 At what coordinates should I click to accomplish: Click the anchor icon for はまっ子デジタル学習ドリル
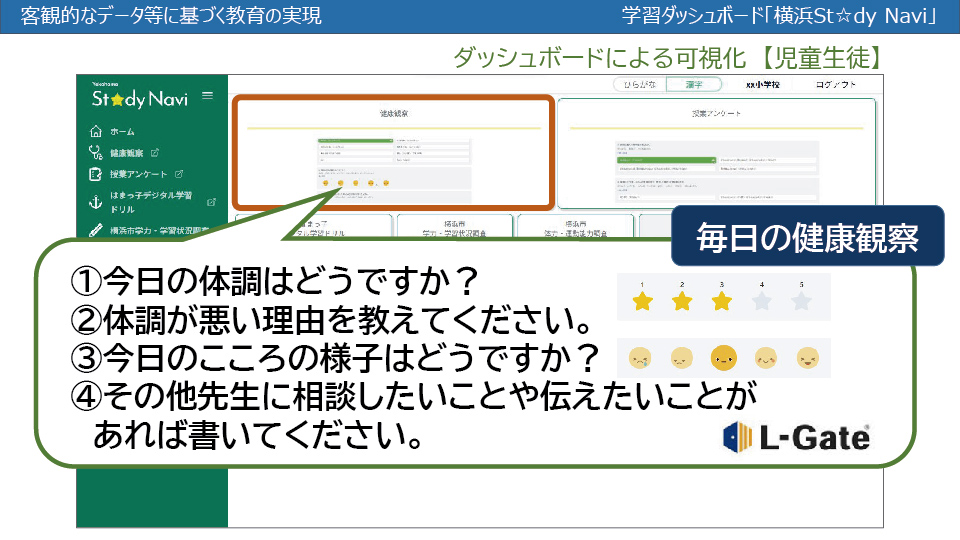[96, 201]
